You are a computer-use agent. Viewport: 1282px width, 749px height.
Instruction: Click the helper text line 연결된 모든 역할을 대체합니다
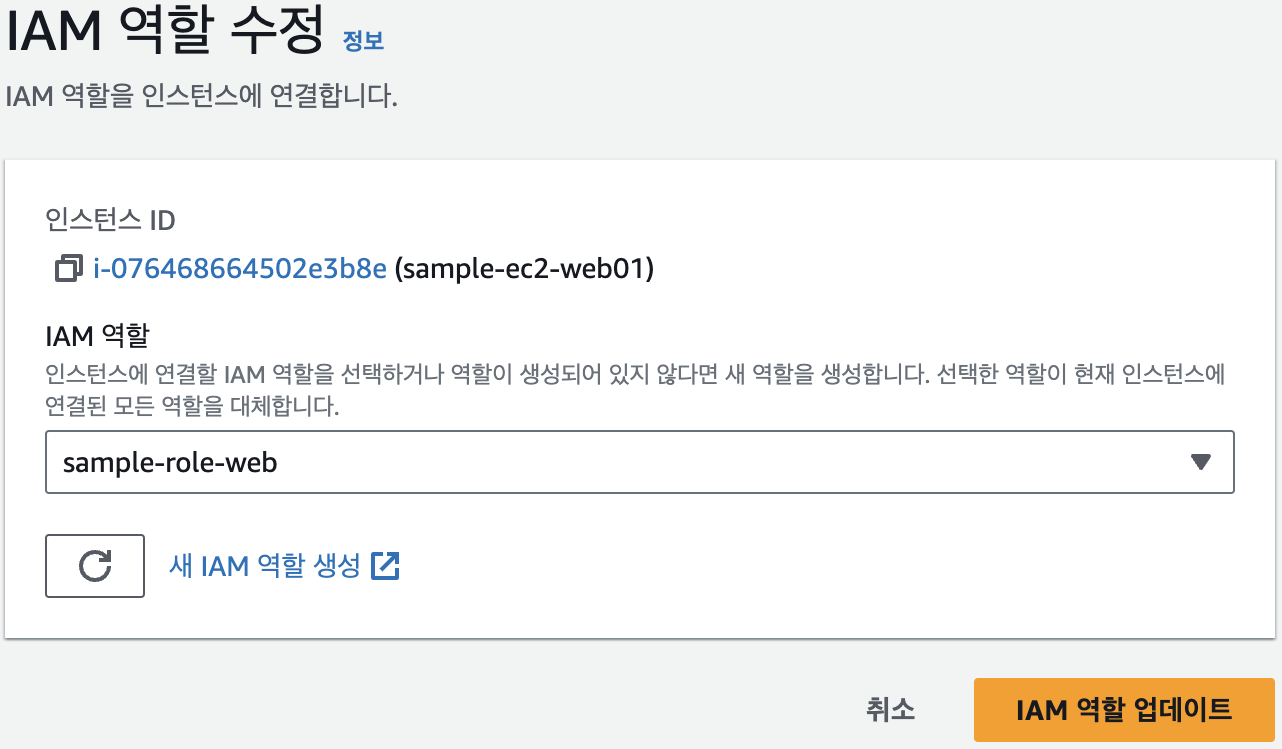(x=193, y=408)
